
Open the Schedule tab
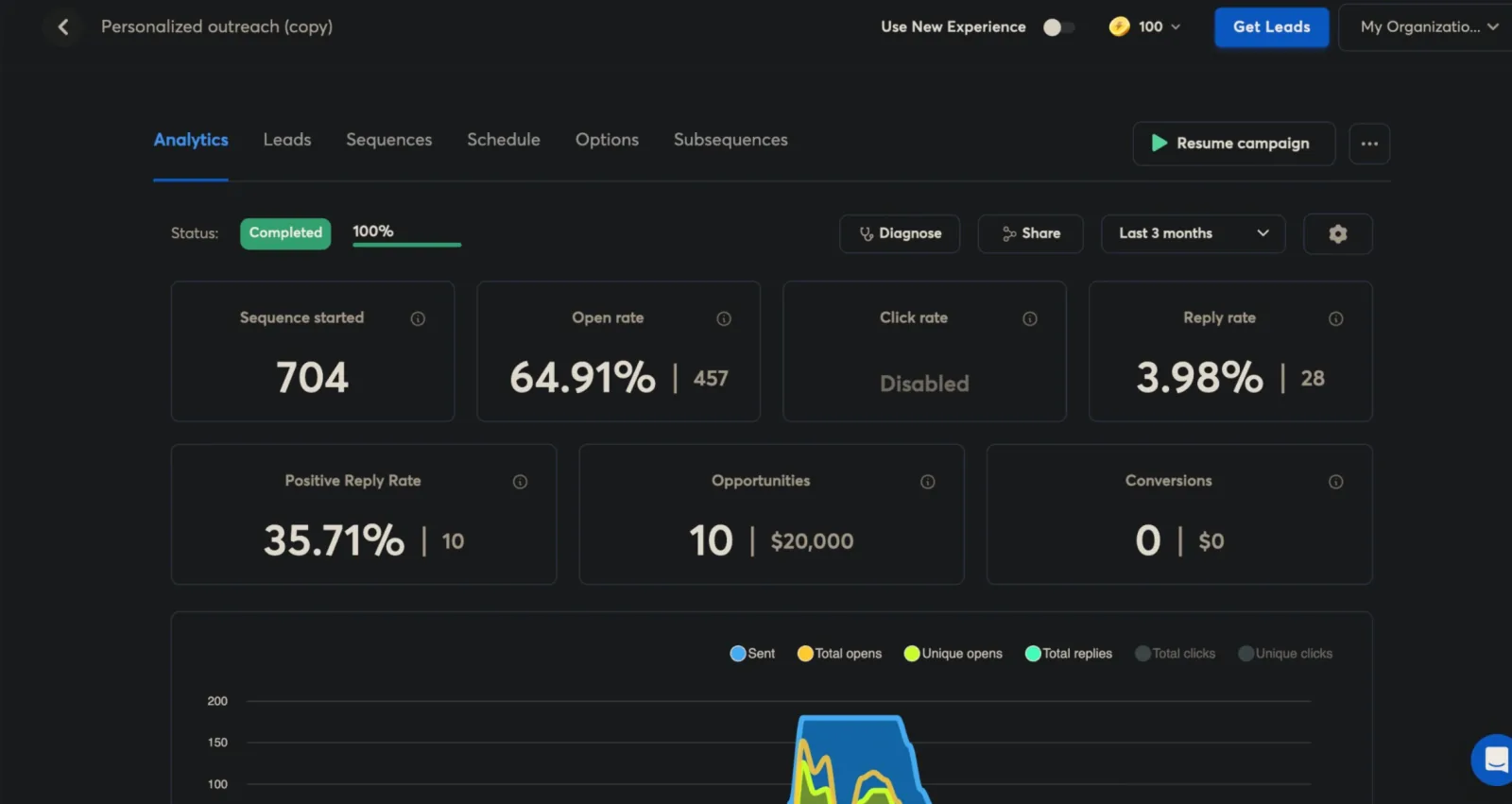[504, 140]
